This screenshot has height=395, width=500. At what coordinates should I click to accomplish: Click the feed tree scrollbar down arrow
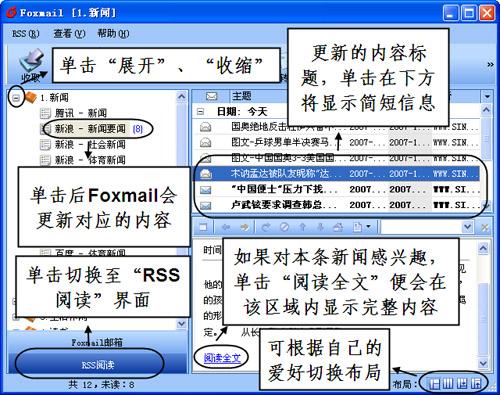tap(181, 323)
